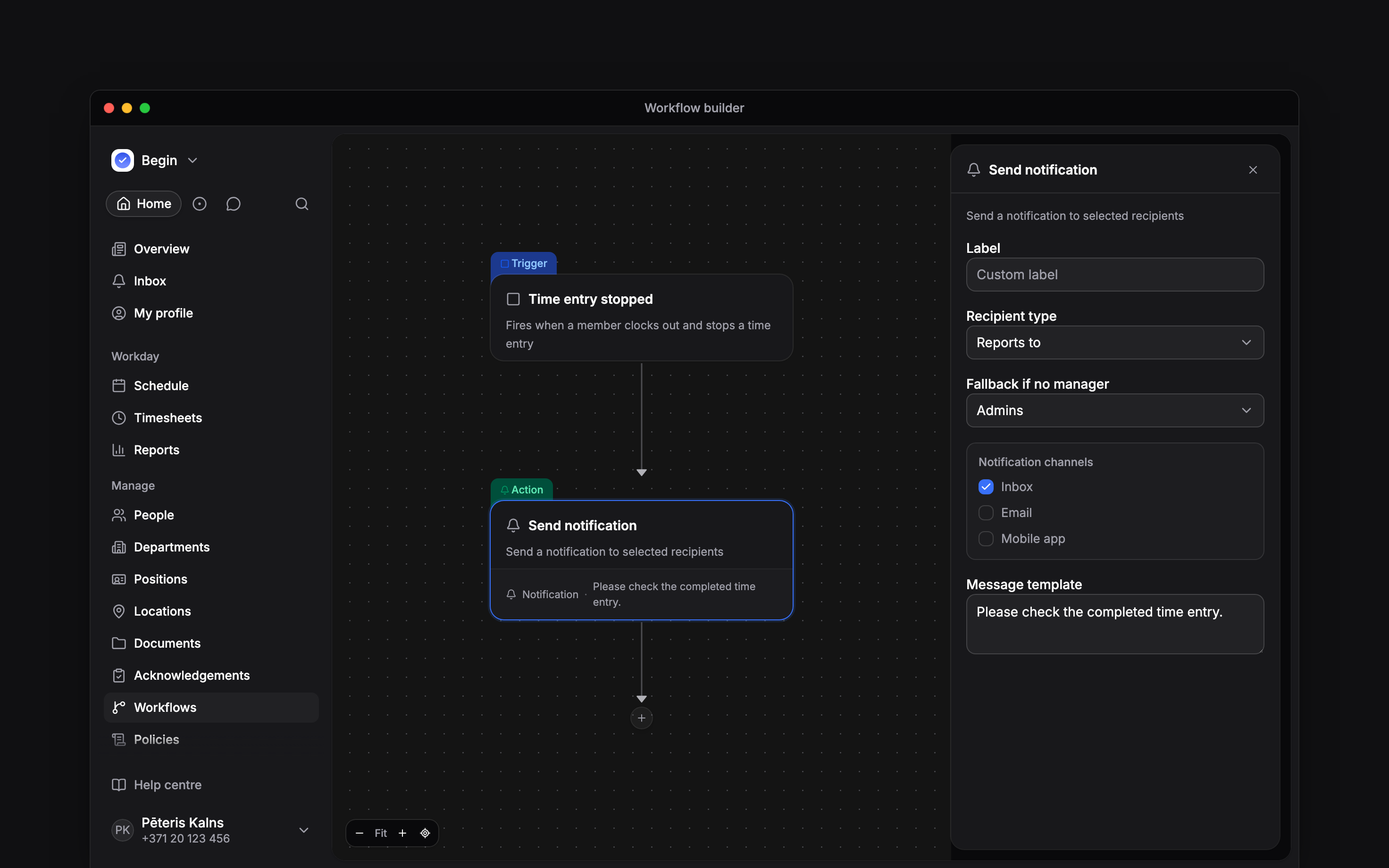
Task: Open My profile in sidebar
Action: (211, 313)
